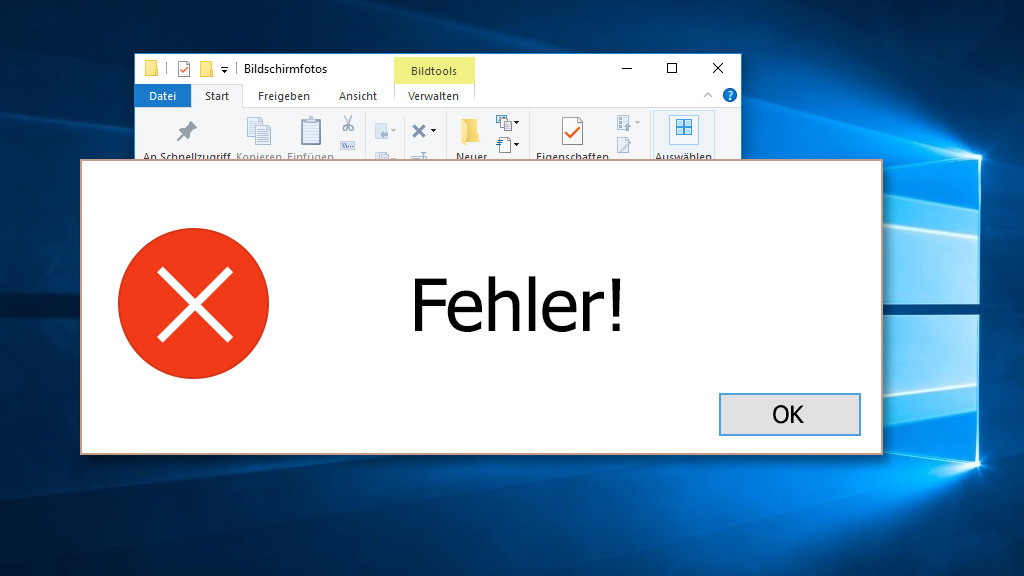
Task: Click the Kopieren icon in ribbon
Action: tap(259, 131)
